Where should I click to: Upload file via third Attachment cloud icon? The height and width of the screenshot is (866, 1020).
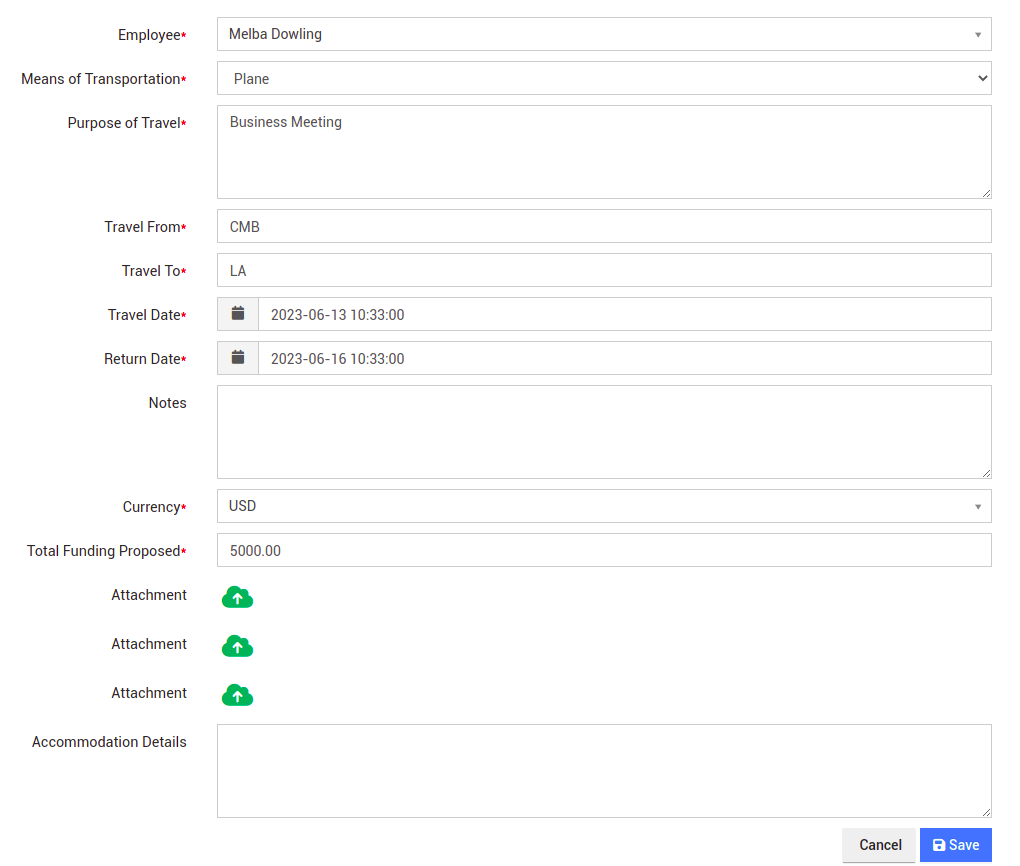tap(237, 695)
